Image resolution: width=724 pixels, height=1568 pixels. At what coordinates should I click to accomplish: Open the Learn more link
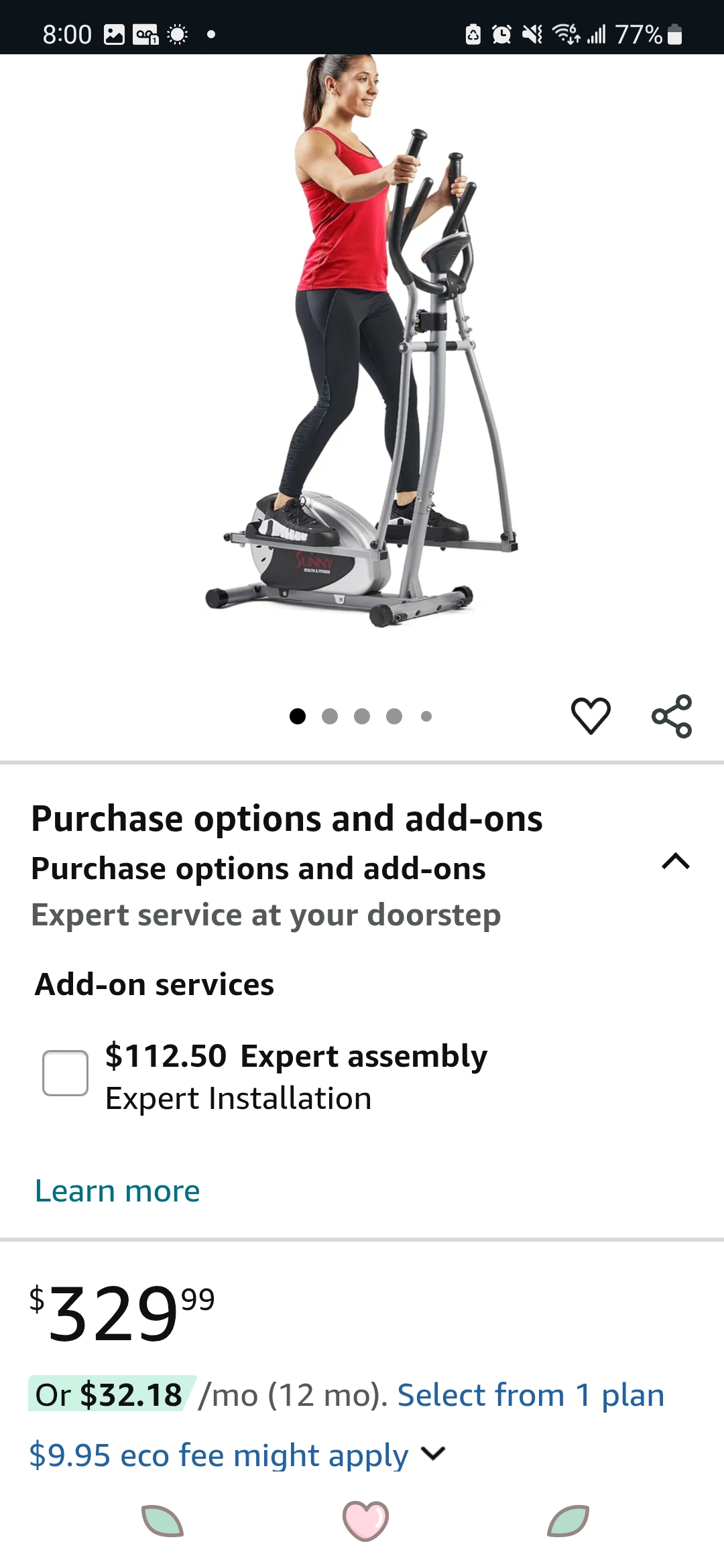click(117, 1191)
